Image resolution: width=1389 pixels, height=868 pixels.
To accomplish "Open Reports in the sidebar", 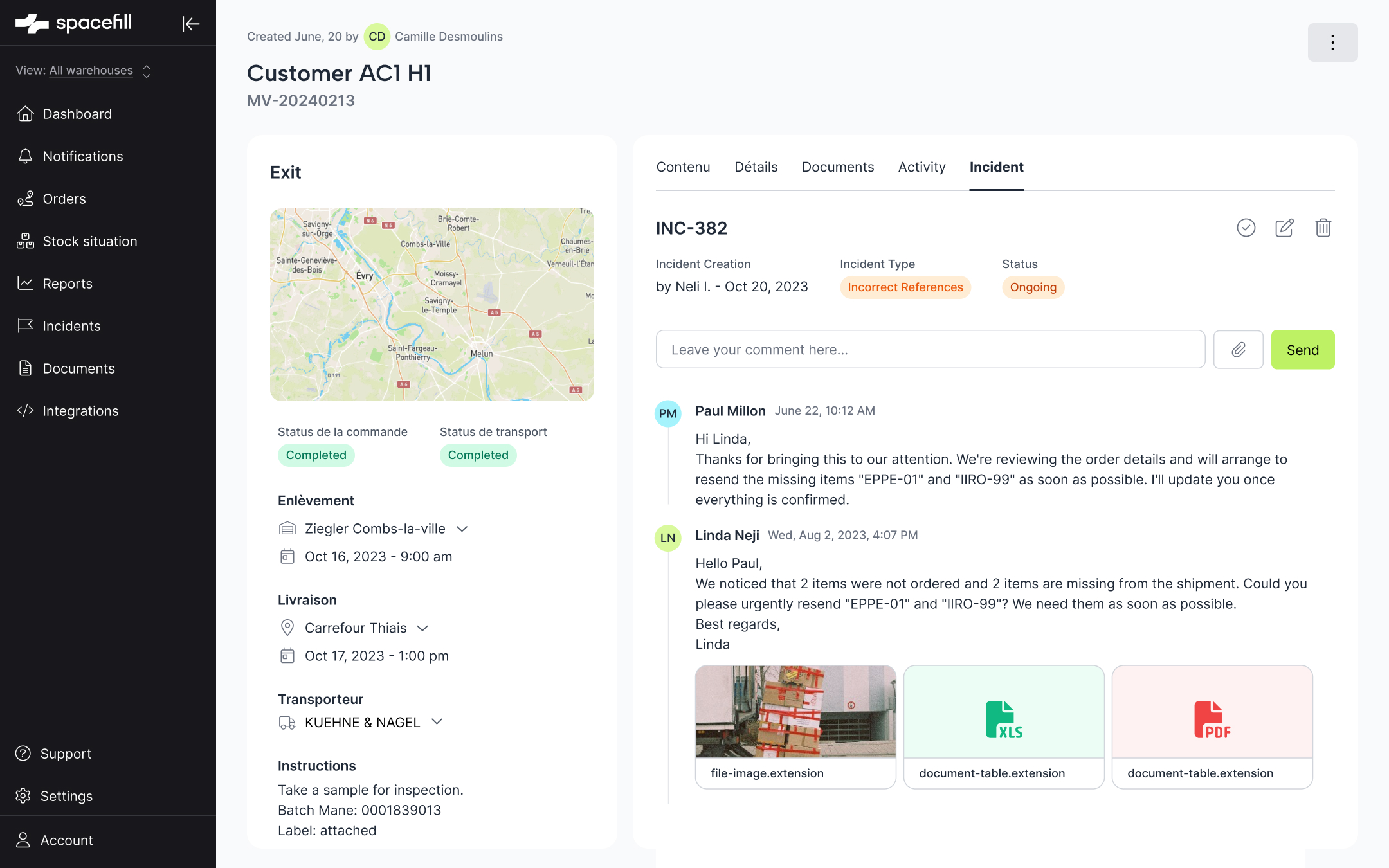I will coord(68,284).
